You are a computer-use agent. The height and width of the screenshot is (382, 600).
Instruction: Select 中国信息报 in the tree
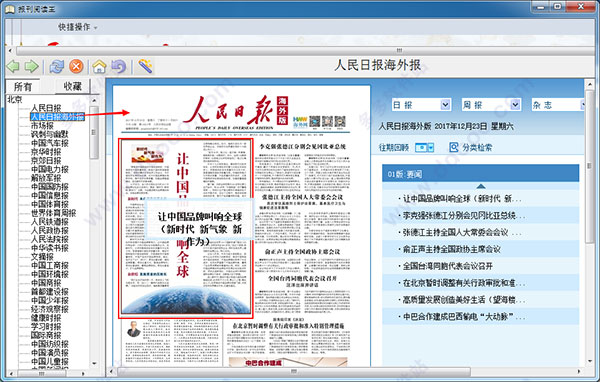(50, 196)
